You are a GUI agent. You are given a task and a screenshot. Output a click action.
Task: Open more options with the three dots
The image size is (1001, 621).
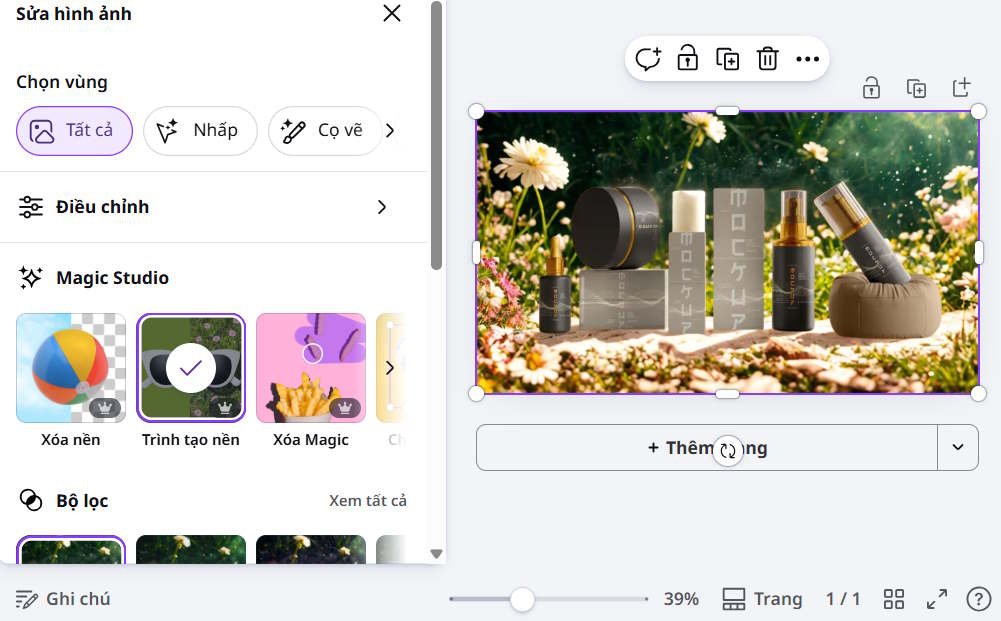806,59
